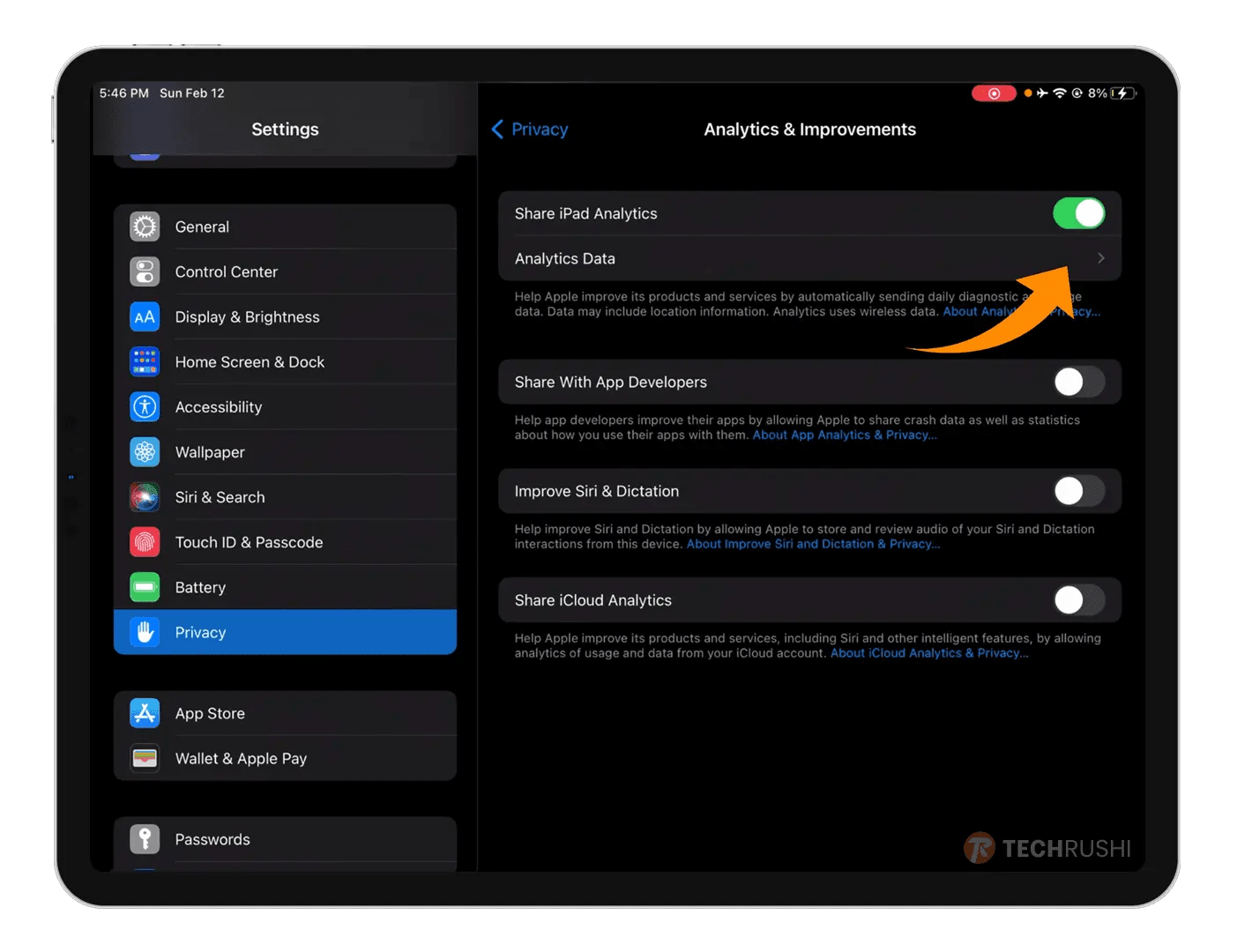Image resolution: width=1237 pixels, height=952 pixels.
Task: Click About Improve Siri and Dictation & Privacy
Action: click(x=813, y=544)
